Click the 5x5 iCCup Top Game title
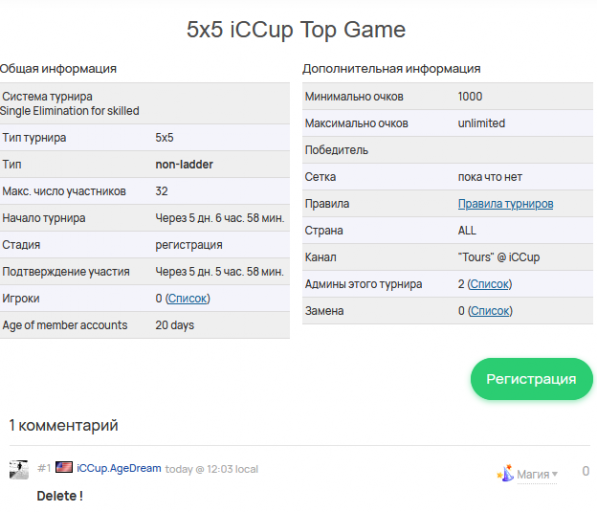597x512 pixels. click(296, 30)
